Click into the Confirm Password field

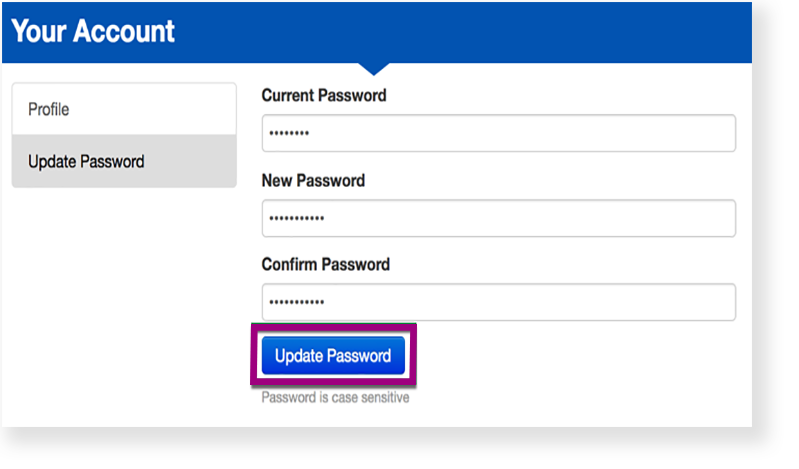(x=498, y=302)
